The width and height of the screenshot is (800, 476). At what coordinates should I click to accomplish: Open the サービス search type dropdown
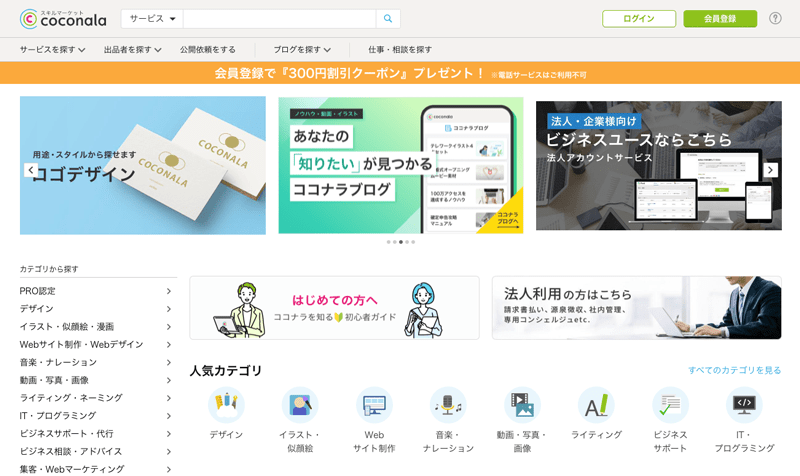click(152, 19)
